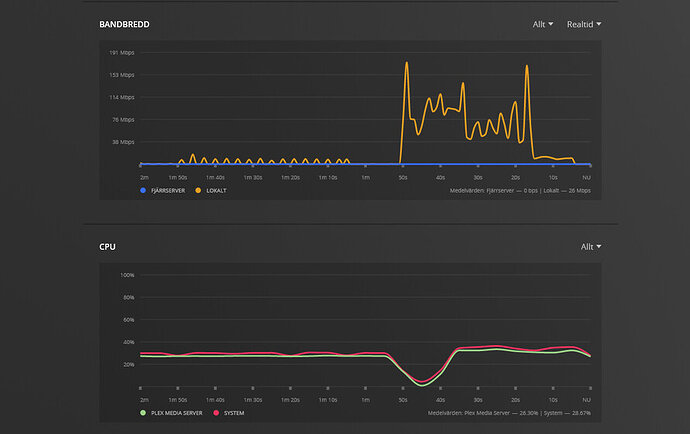This screenshot has height=434, width=690.
Task: Toggle the blue Fjärrserver legend dot
Action: (143, 191)
